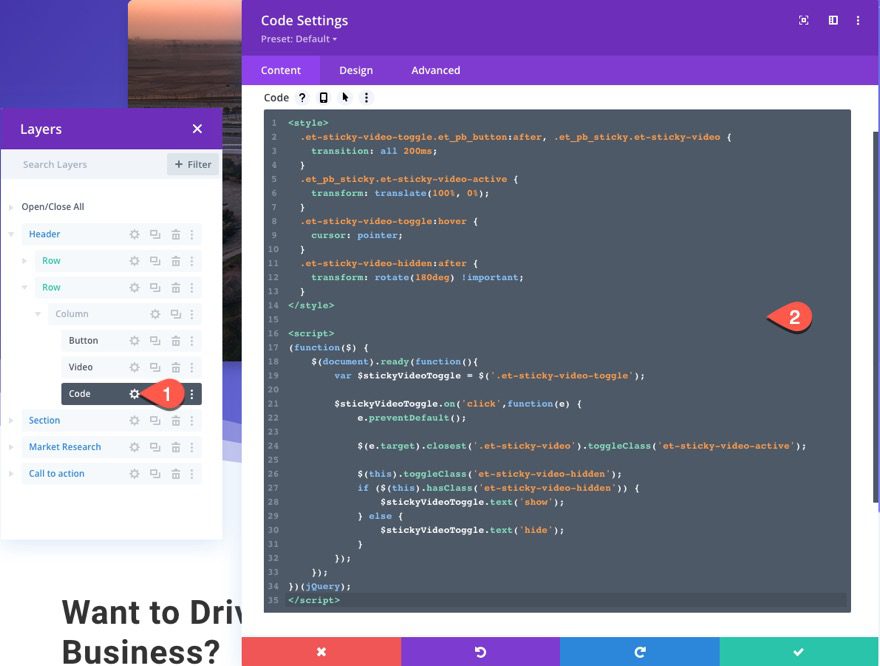
Task: Open the three-dot menu in Code Settings header
Action: point(857,20)
